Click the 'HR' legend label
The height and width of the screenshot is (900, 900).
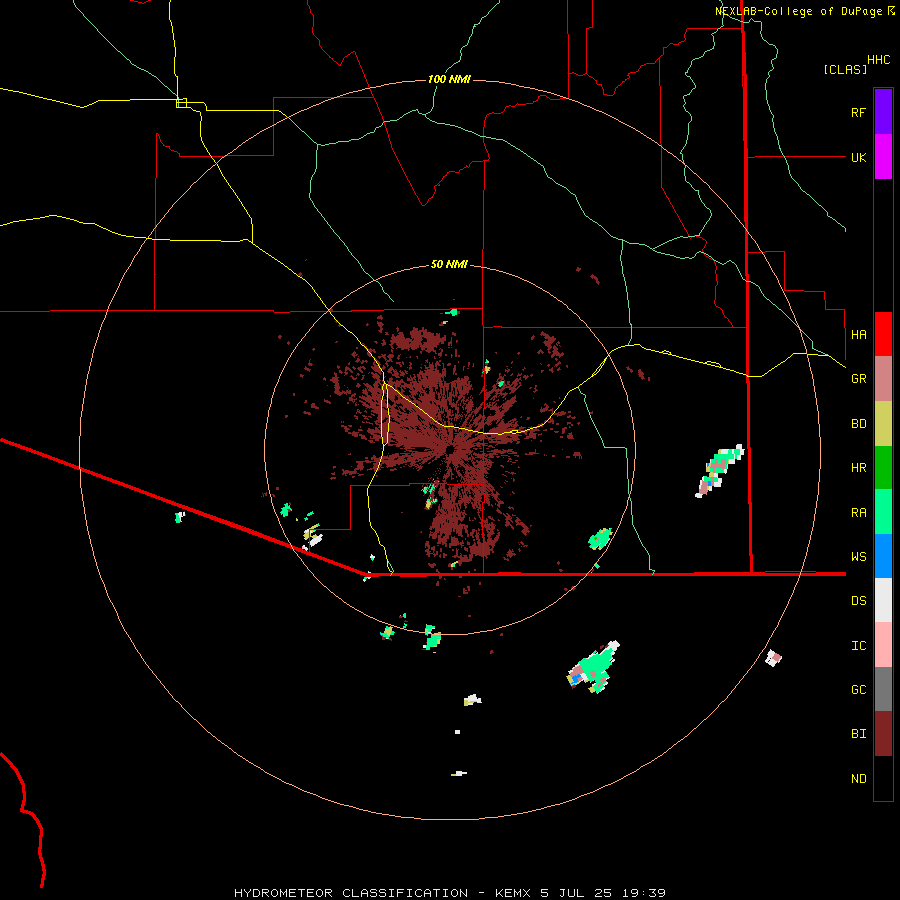tap(858, 468)
